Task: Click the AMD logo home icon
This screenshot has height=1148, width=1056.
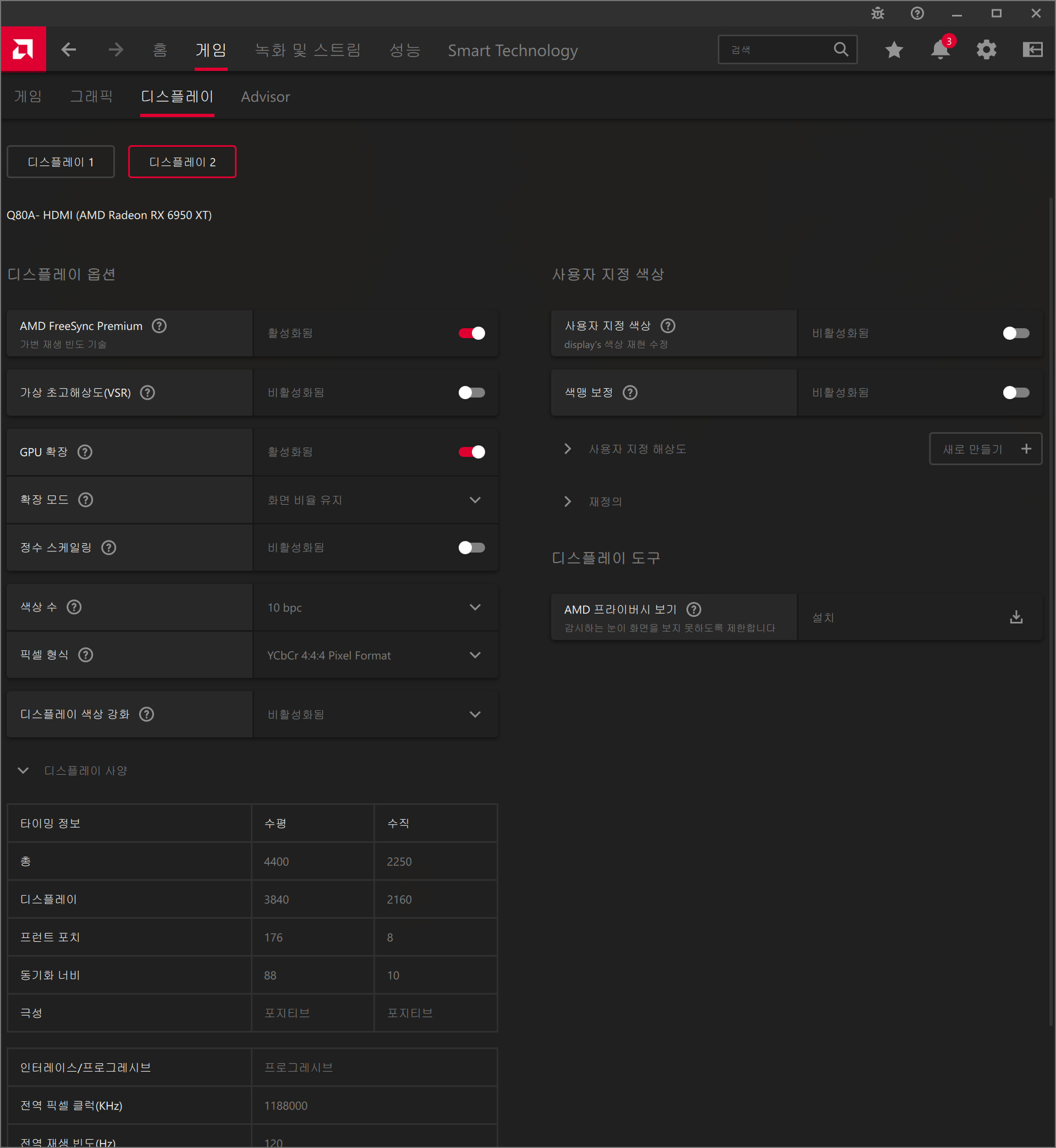Action: (23, 49)
